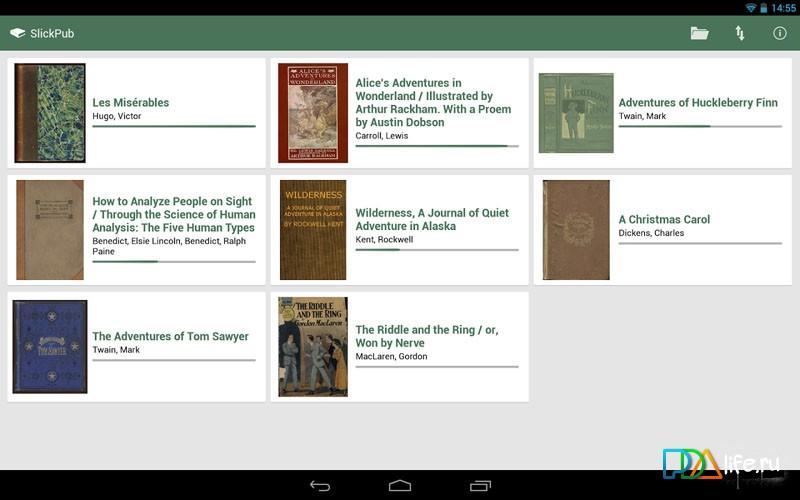Tap the SlickPub book logo icon

coord(17,33)
